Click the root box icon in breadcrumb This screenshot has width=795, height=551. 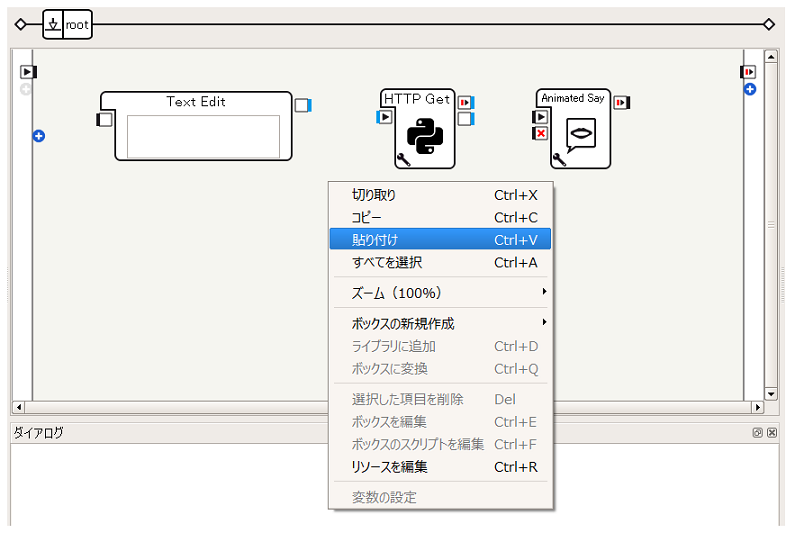53,24
